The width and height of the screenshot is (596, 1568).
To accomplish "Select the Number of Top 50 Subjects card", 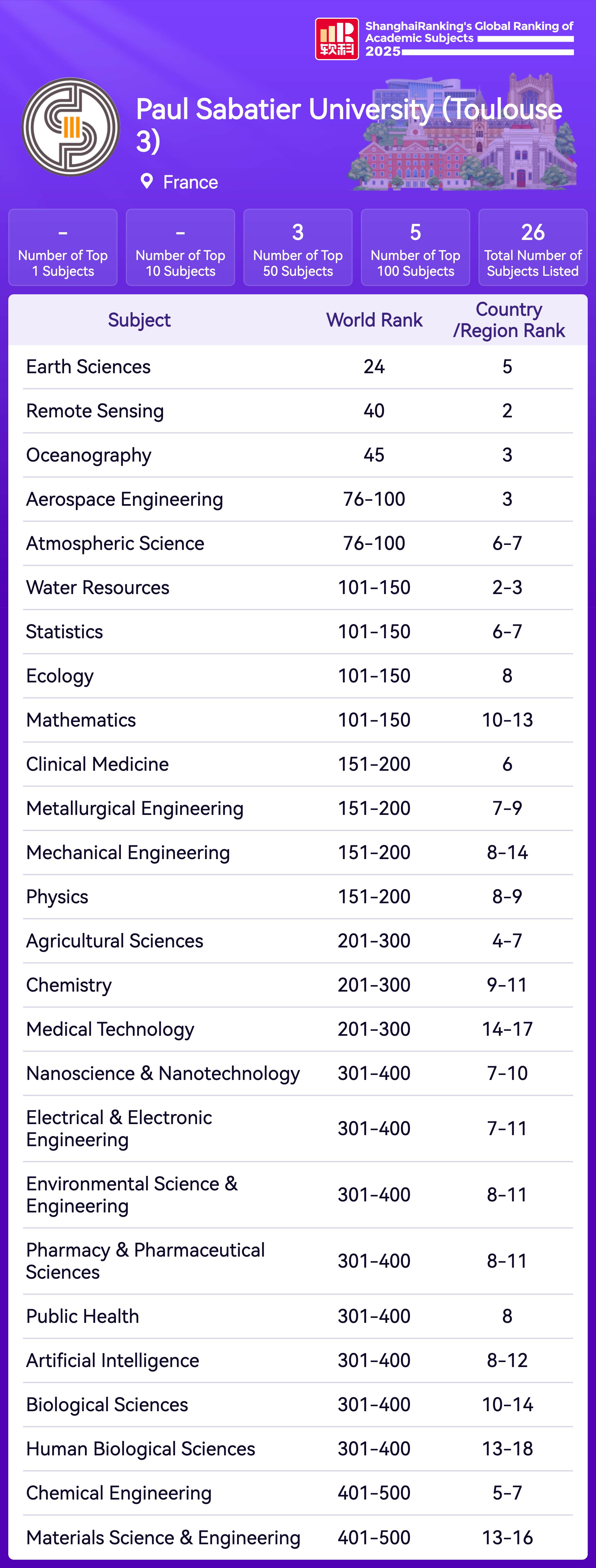I will tap(298, 248).
